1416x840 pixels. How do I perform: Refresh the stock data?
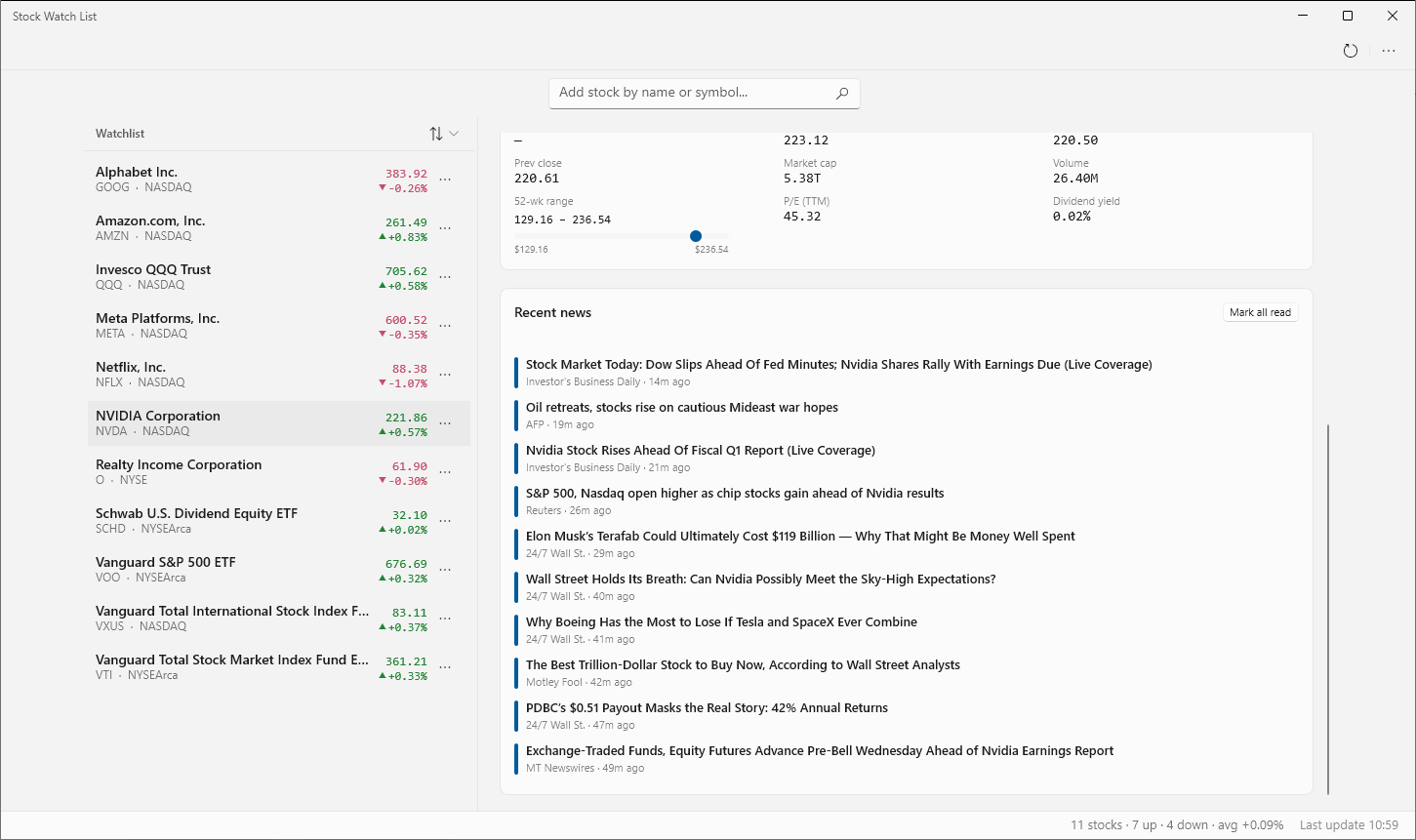pos(1351,51)
